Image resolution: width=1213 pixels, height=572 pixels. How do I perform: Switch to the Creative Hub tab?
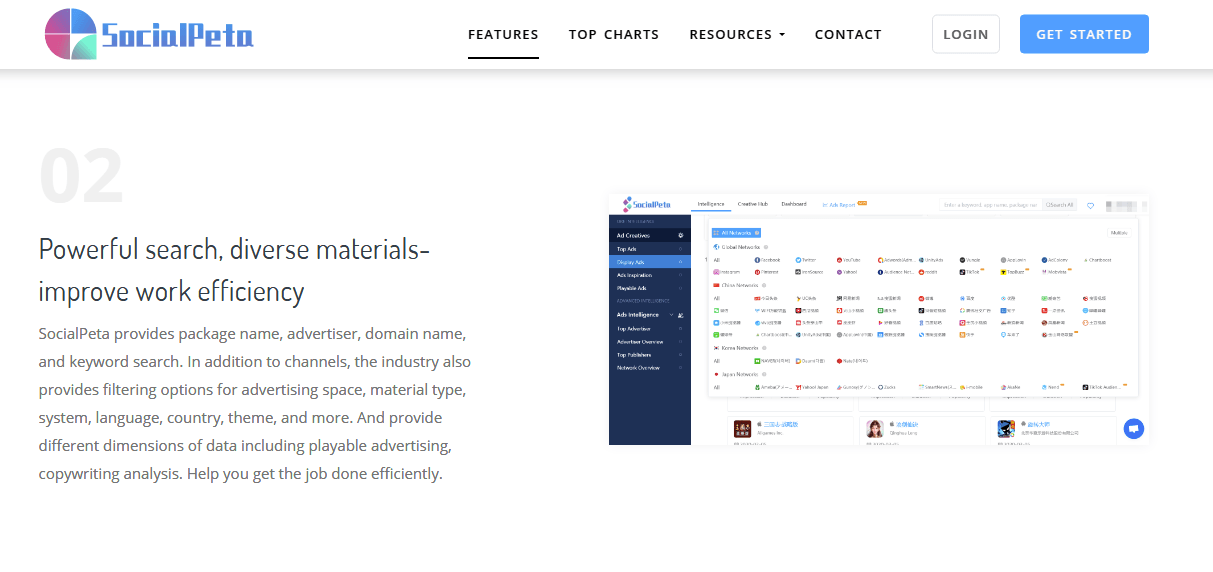pos(753,204)
